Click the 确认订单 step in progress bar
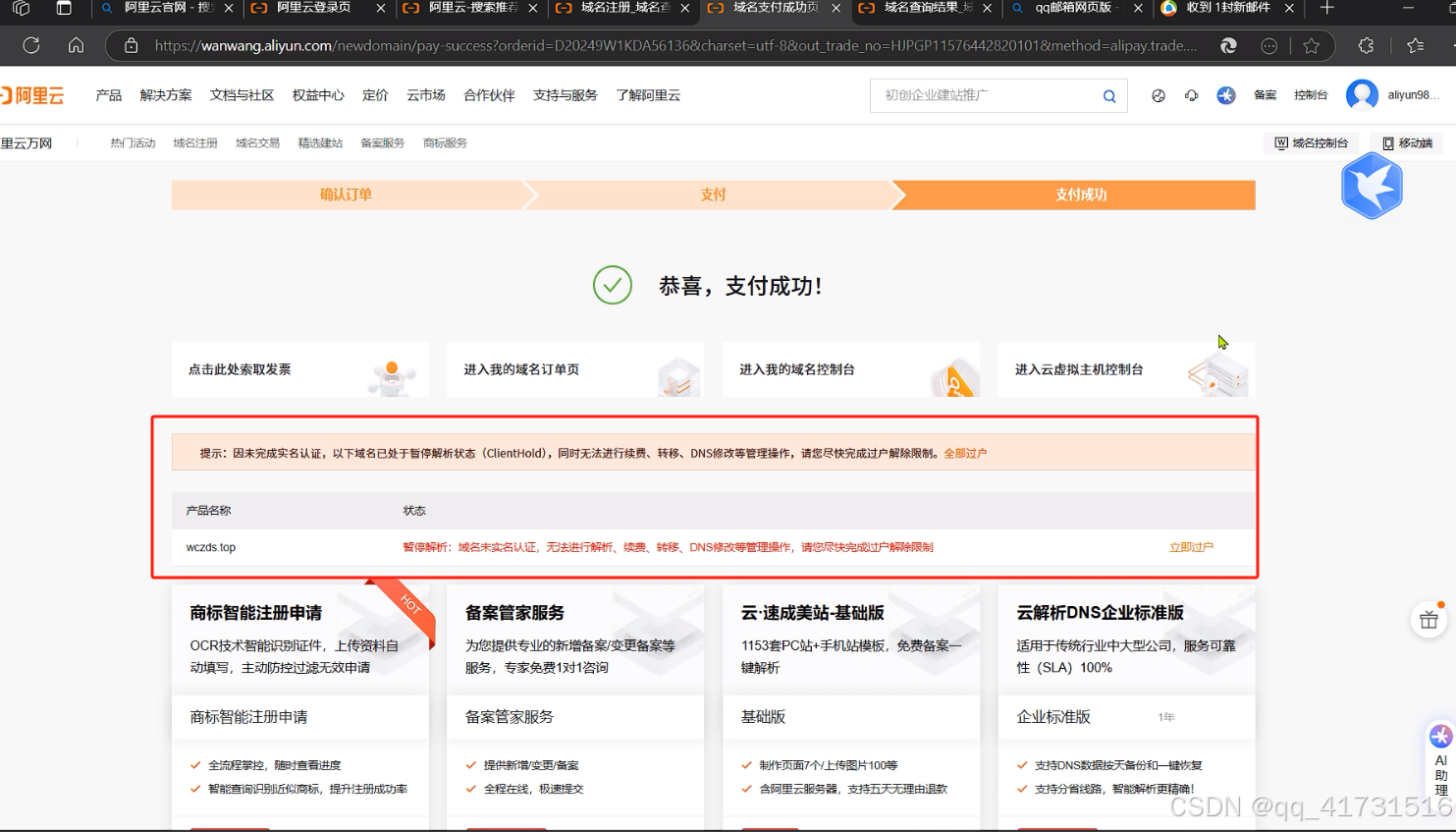Screen dimensions: 1456x832 click(347, 194)
